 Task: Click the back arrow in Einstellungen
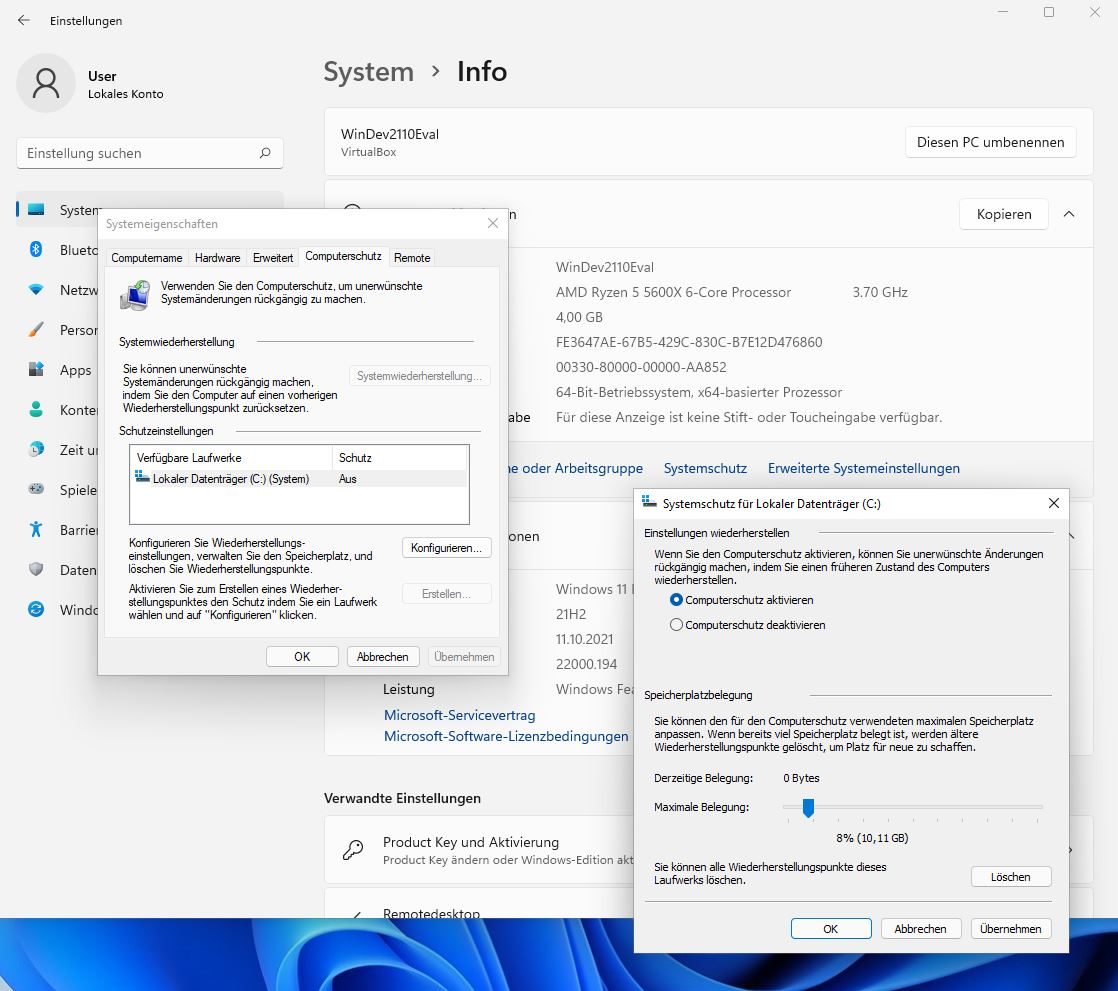click(x=24, y=20)
